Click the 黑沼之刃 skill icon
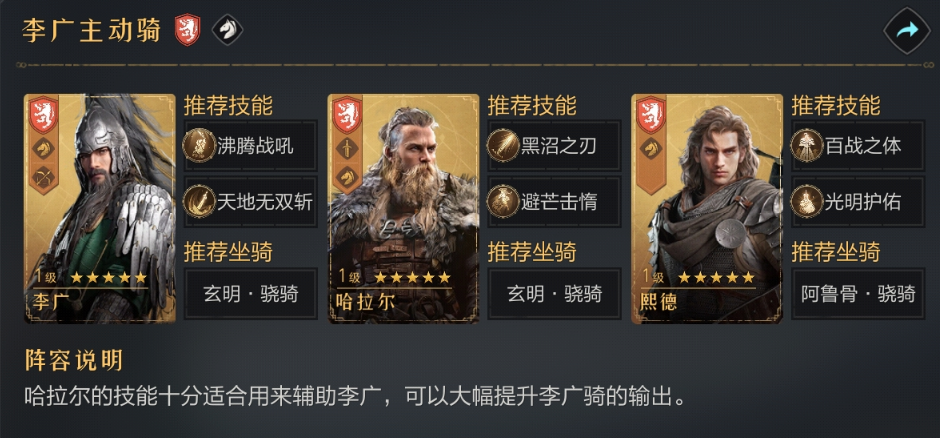This screenshot has height=438, width=940. 503,146
